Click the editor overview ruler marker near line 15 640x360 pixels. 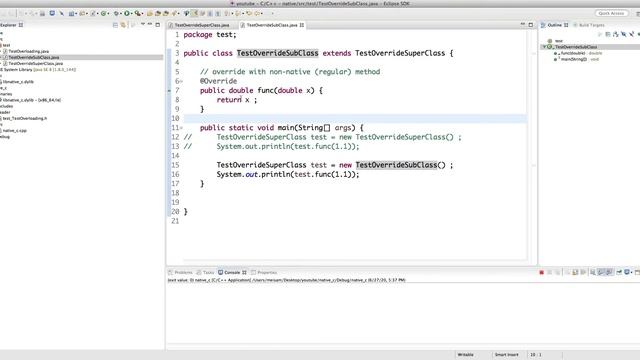pyautogui.click(x=533, y=166)
